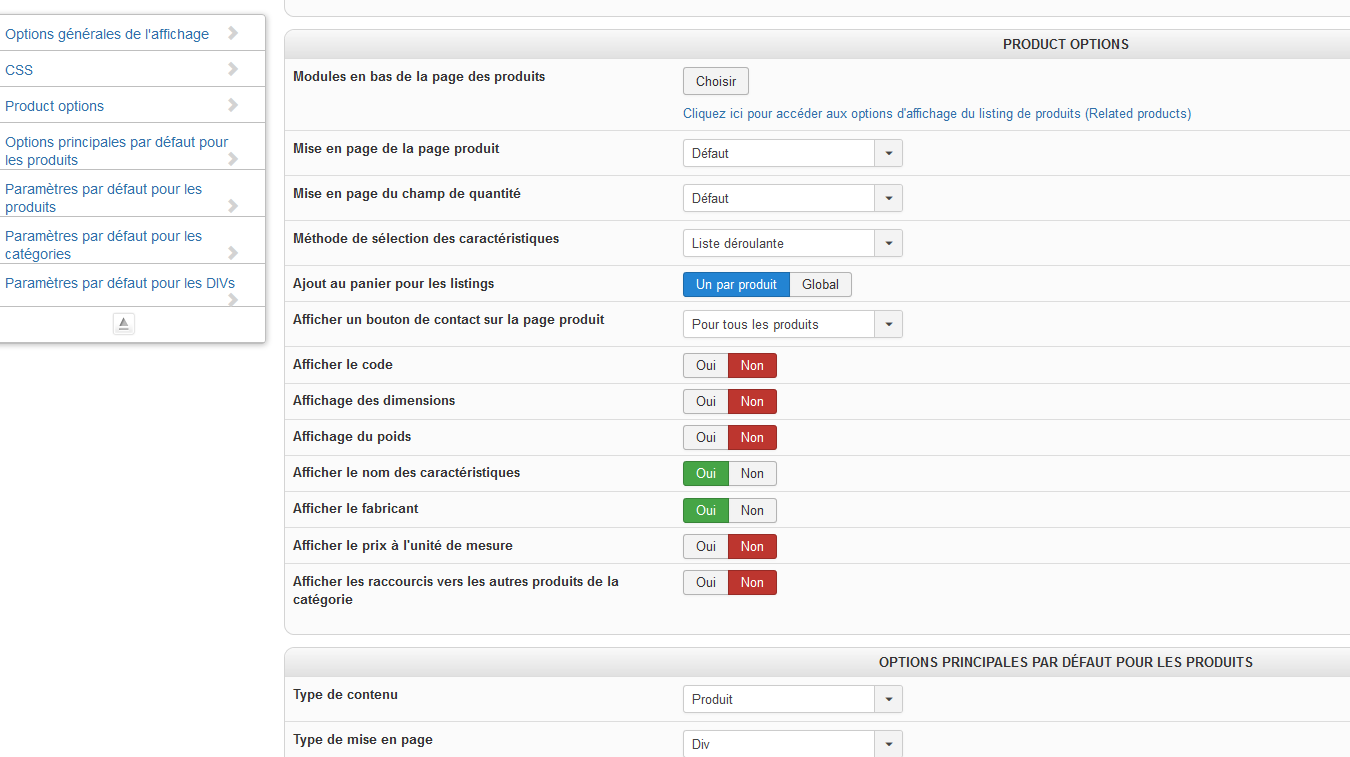1350x757 pixels.
Task: Set Afficher le fabricant to Non
Action: pos(752,510)
